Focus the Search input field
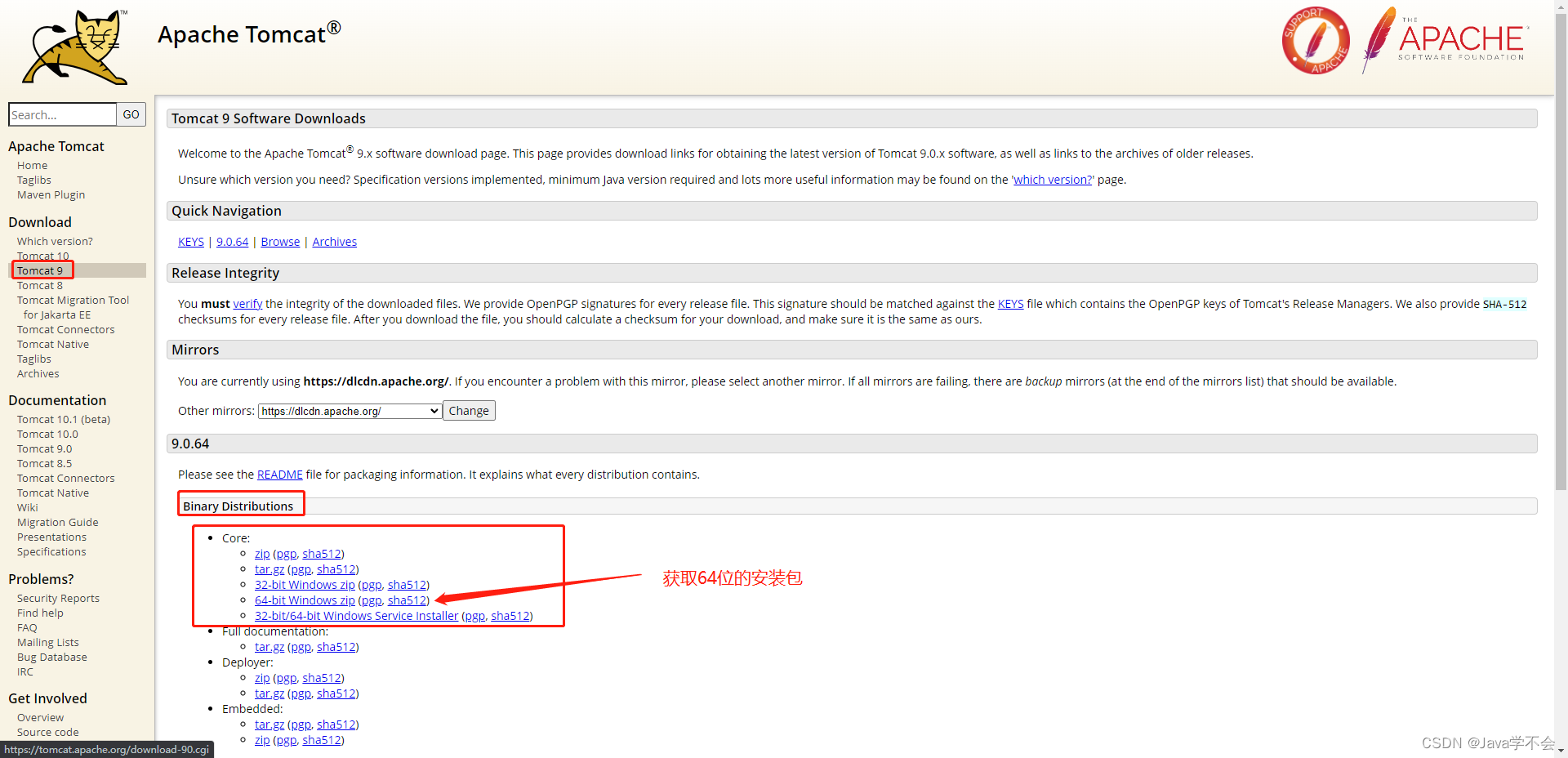 [x=62, y=114]
